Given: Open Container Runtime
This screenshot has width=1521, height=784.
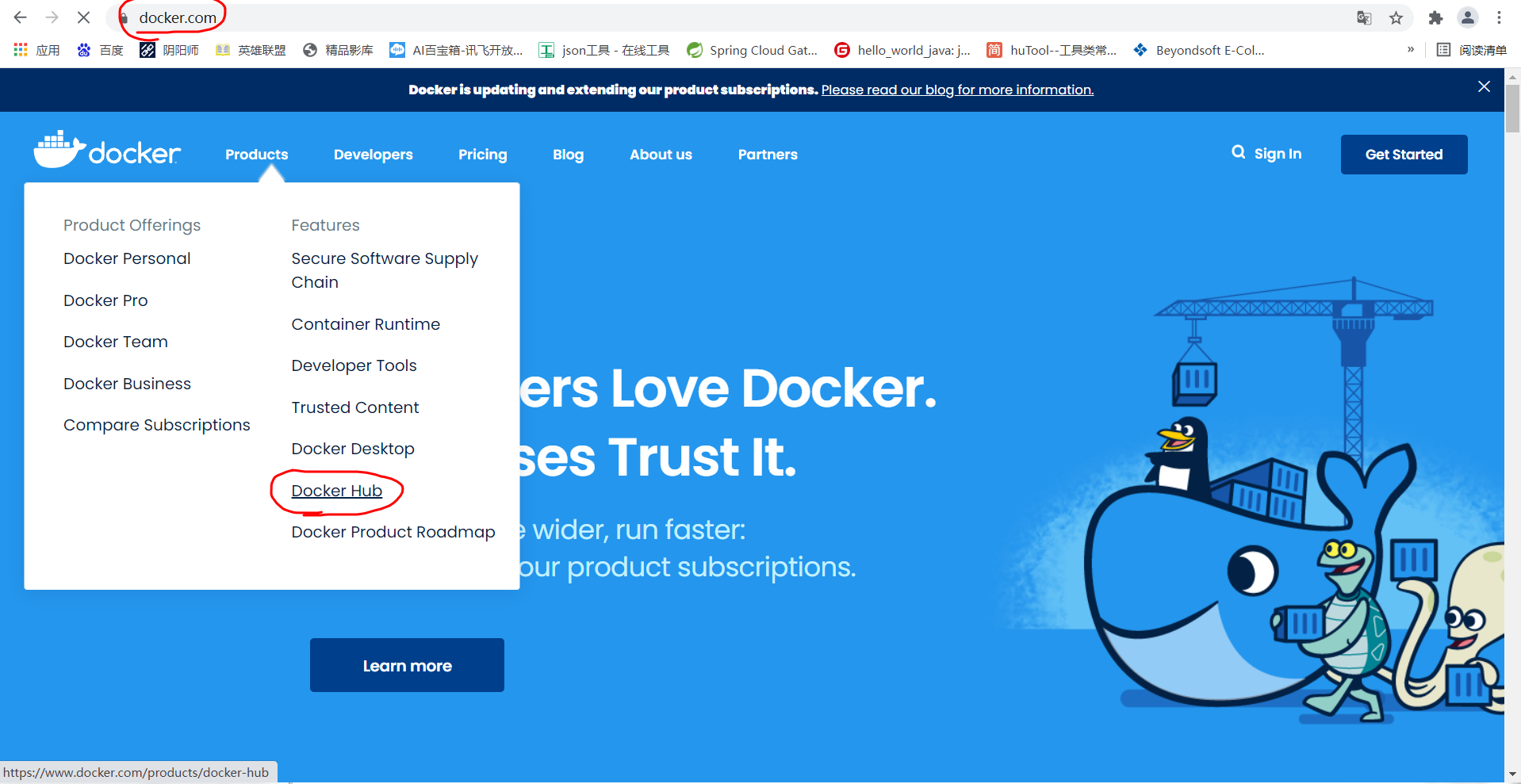Looking at the screenshot, I should [x=366, y=324].
